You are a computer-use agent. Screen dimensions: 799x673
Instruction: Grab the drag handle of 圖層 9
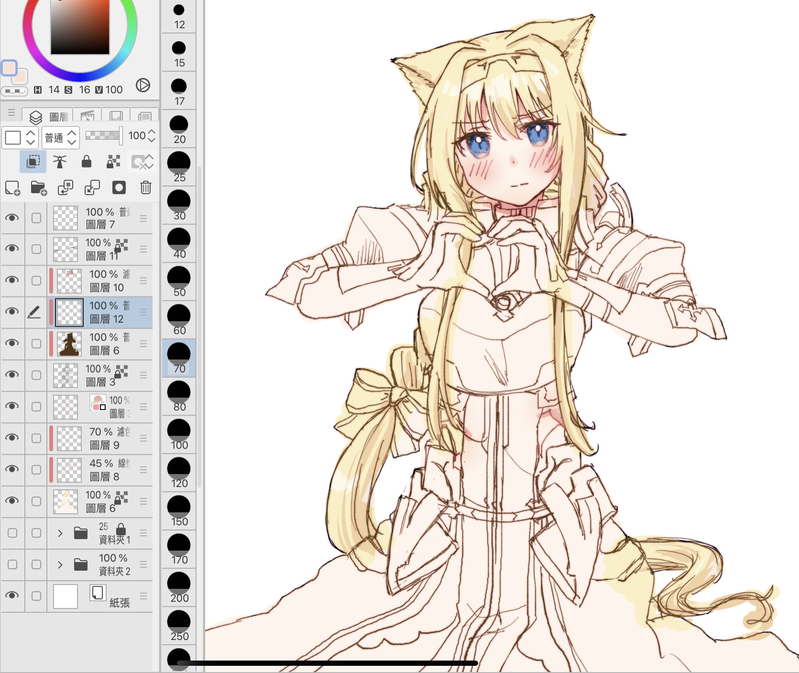click(x=144, y=438)
